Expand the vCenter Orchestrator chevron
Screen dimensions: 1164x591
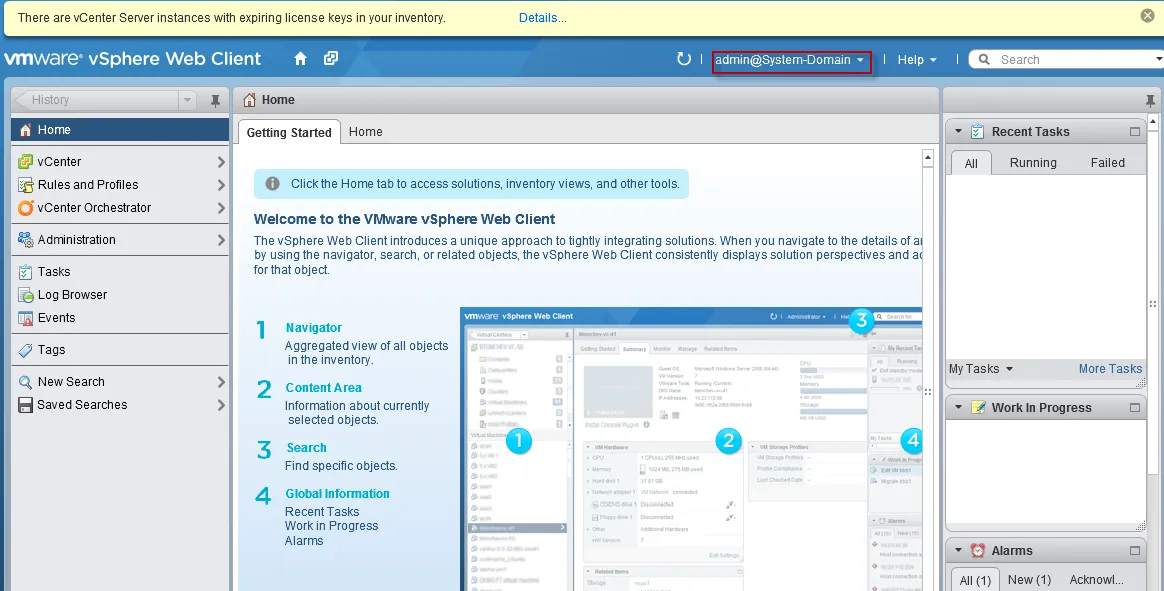(x=220, y=208)
